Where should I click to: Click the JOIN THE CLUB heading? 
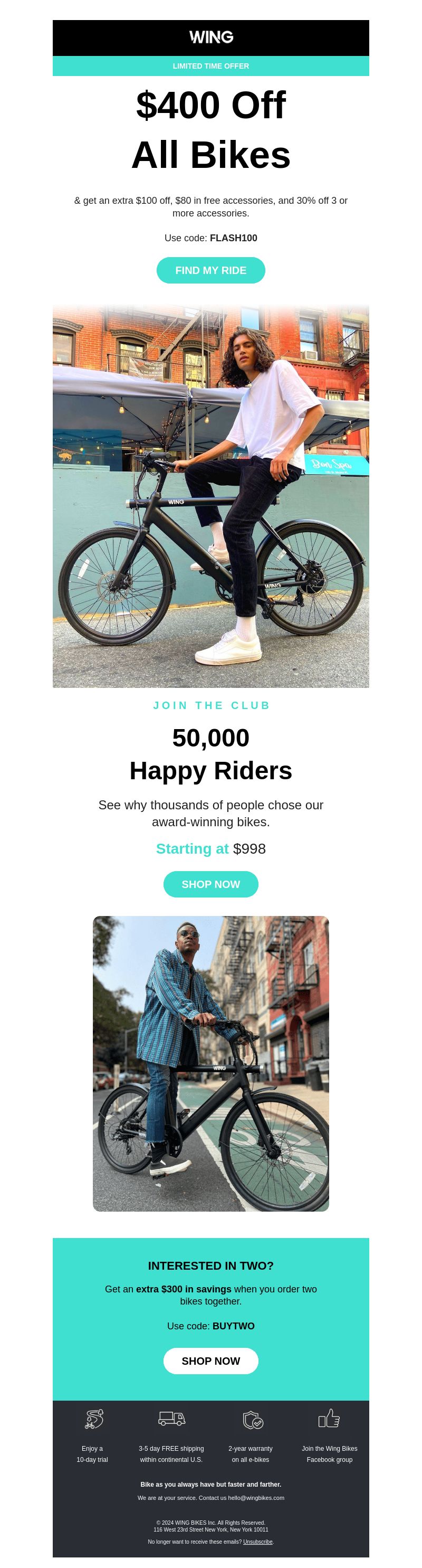pos(211,705)
